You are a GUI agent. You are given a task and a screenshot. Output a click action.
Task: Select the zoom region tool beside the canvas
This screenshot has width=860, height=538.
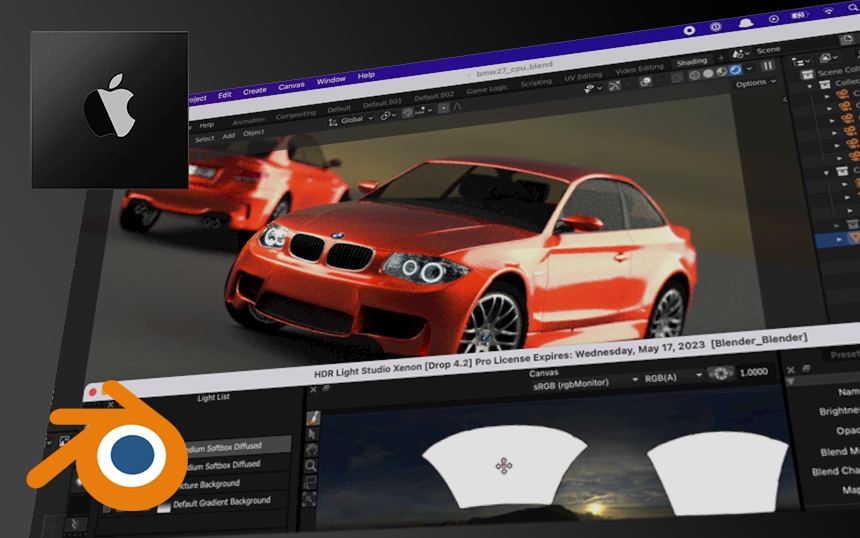(x=310, y=483)
